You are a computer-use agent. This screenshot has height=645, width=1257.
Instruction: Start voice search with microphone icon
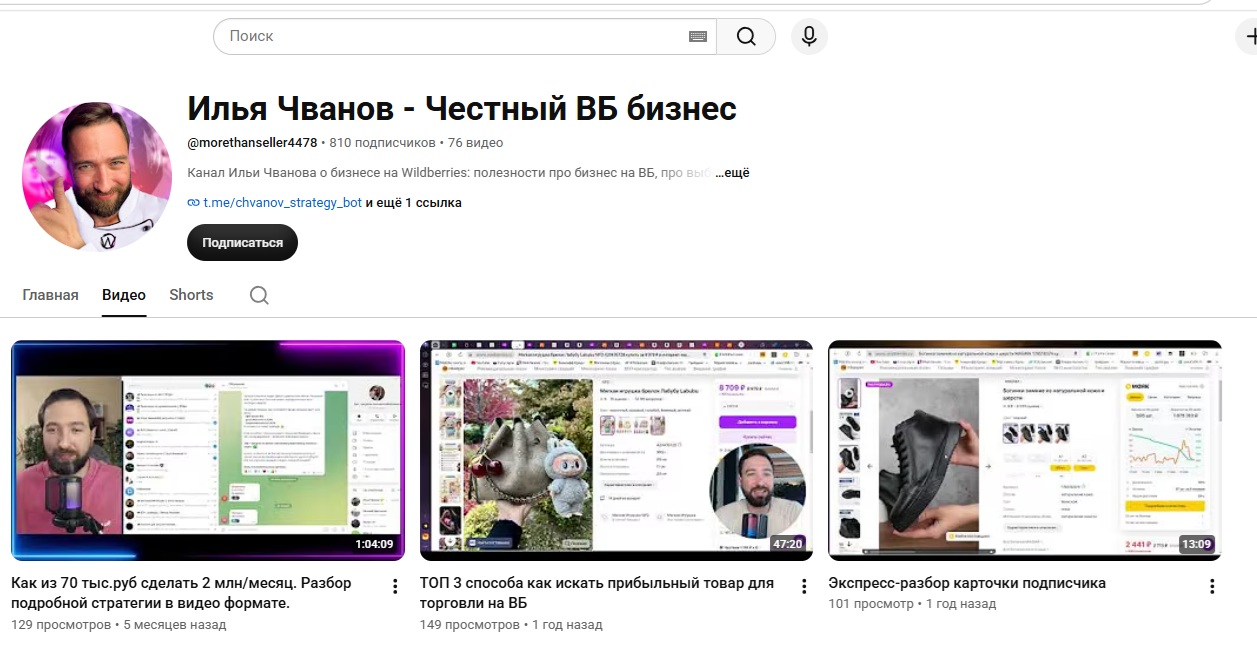coord(809,37)
